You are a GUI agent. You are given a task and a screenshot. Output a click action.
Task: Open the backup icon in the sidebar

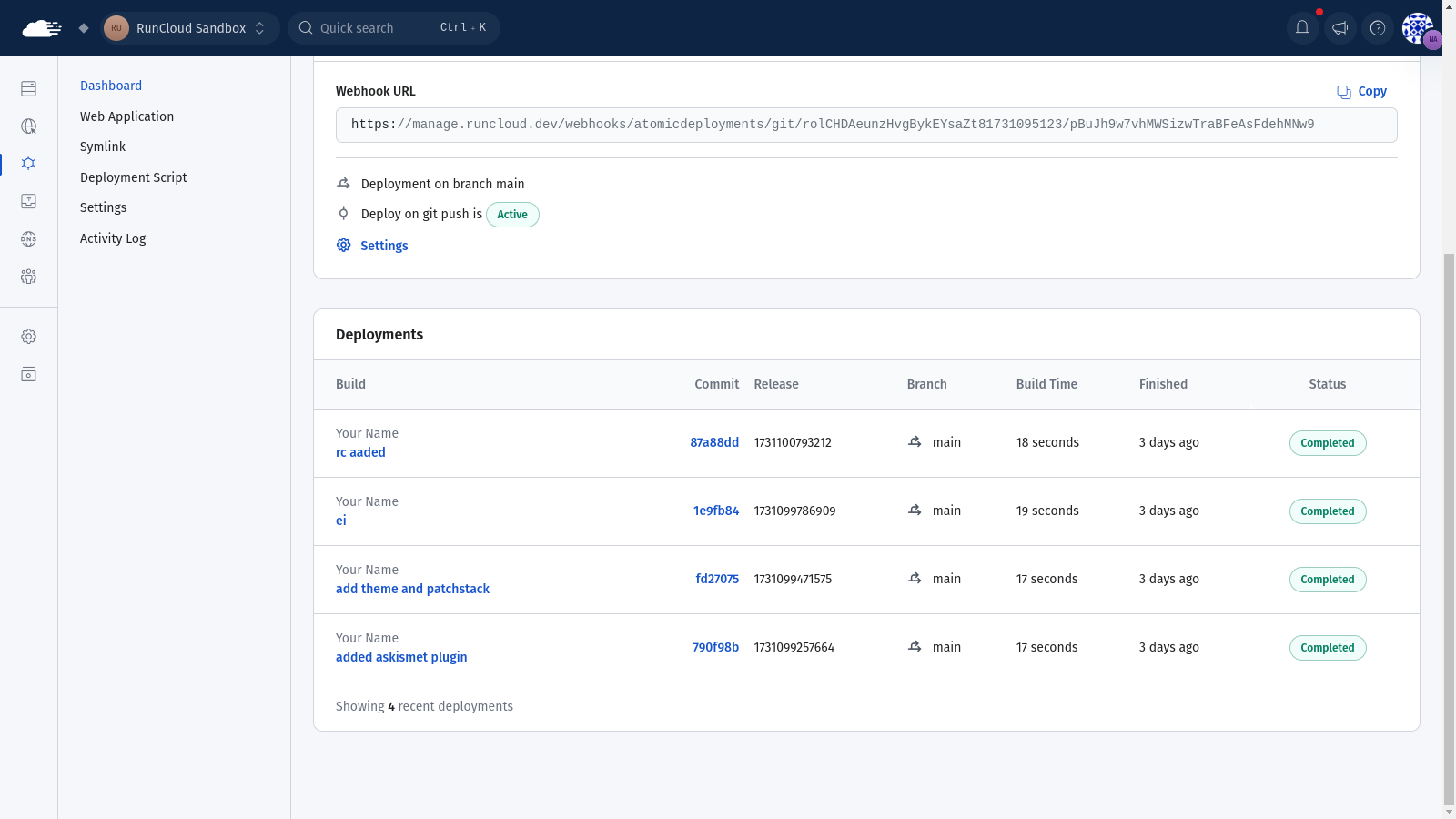(28, 201)
